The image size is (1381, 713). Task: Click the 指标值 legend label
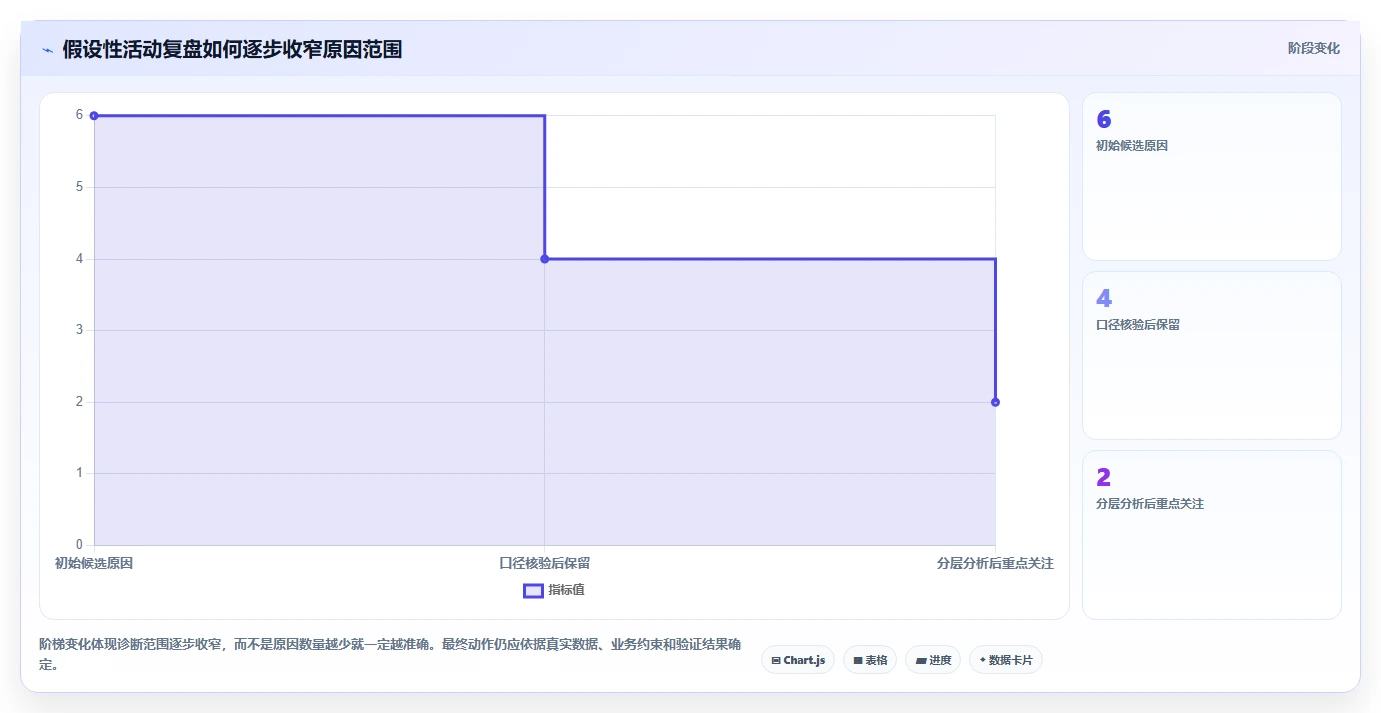point(566,590)
